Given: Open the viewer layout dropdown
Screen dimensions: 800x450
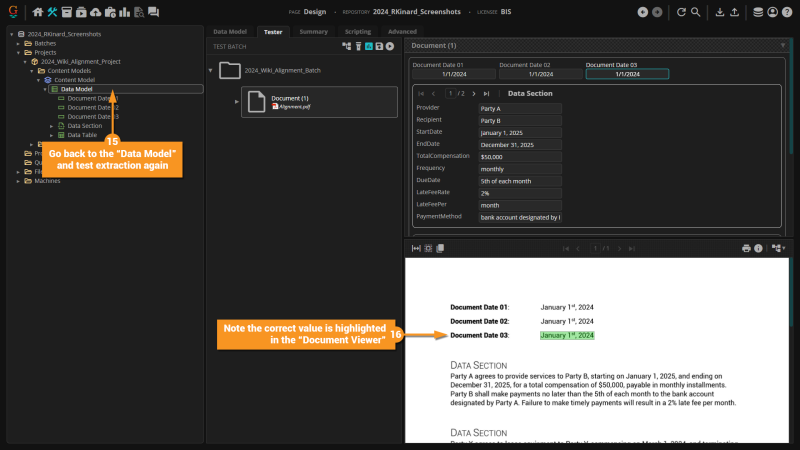Looking at the screenshot, I should [x=777, y=248].
